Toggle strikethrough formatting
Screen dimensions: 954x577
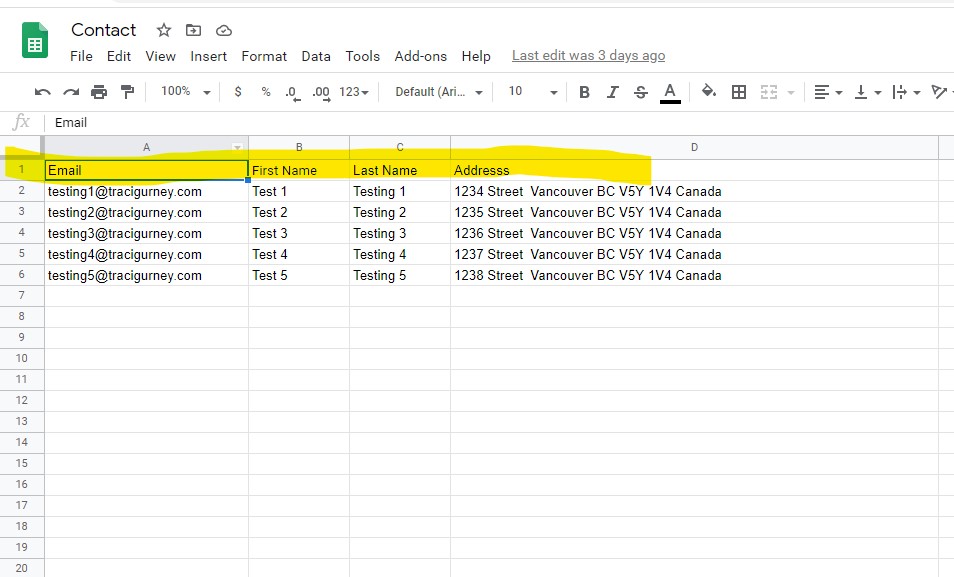coord(639,91)
